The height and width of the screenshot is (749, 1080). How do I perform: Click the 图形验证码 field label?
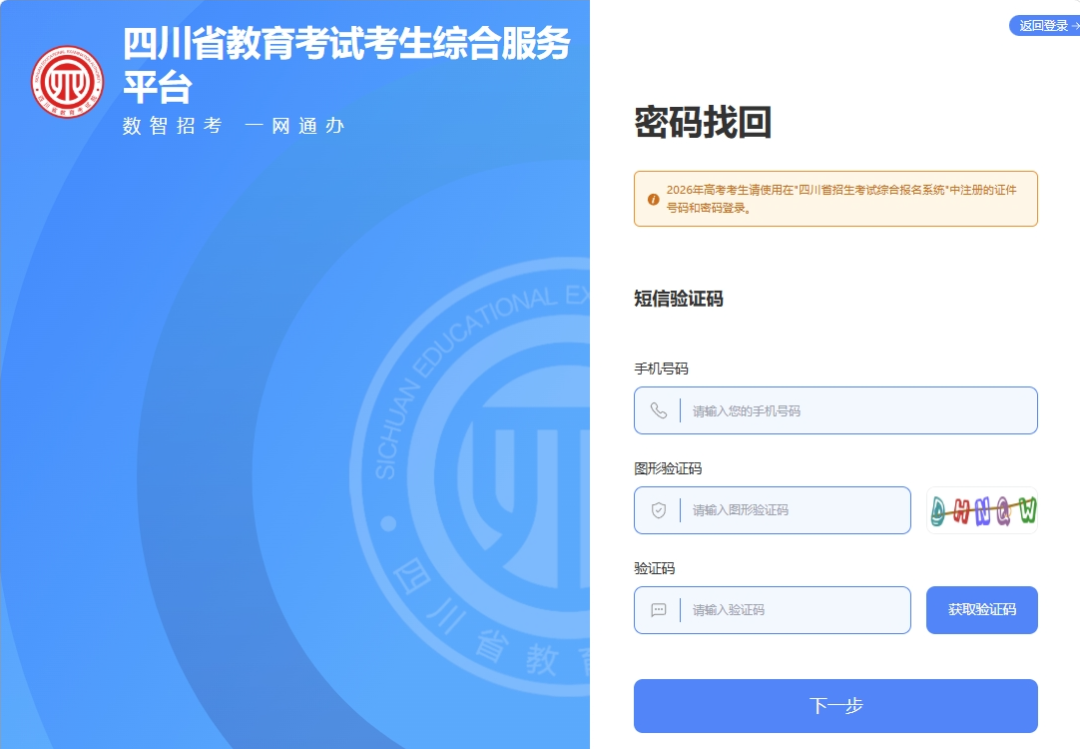click(x=668, y=469)
